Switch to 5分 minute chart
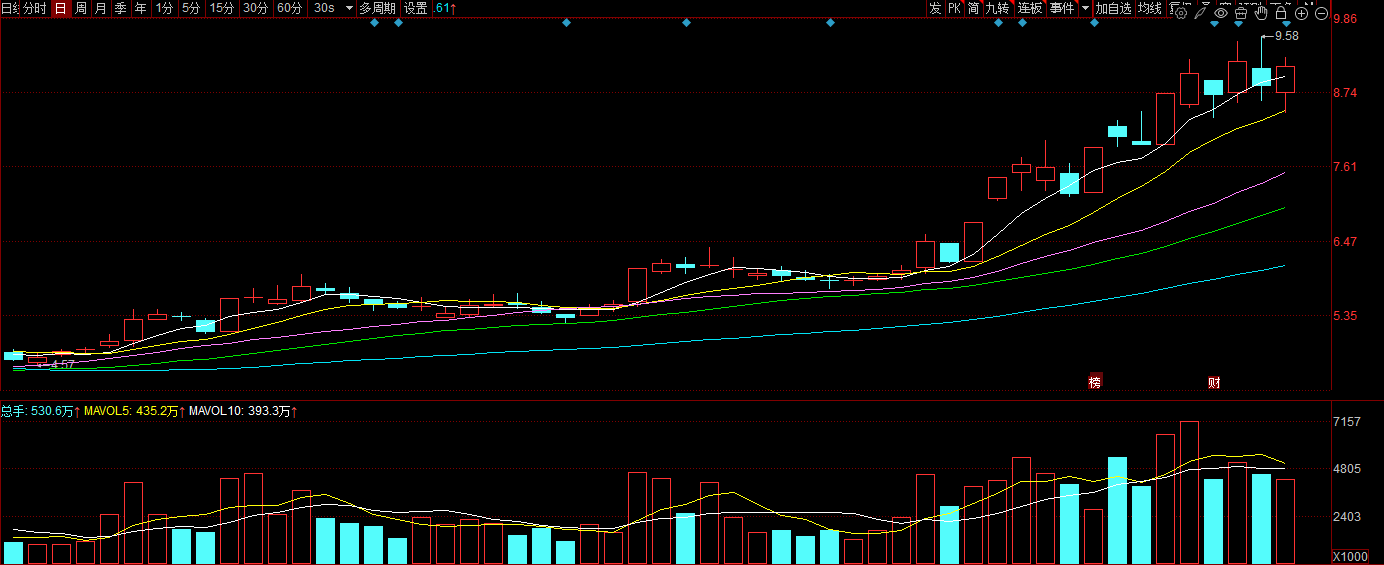The height and width of the screenshot is (565, 1384). coord(191,8)
